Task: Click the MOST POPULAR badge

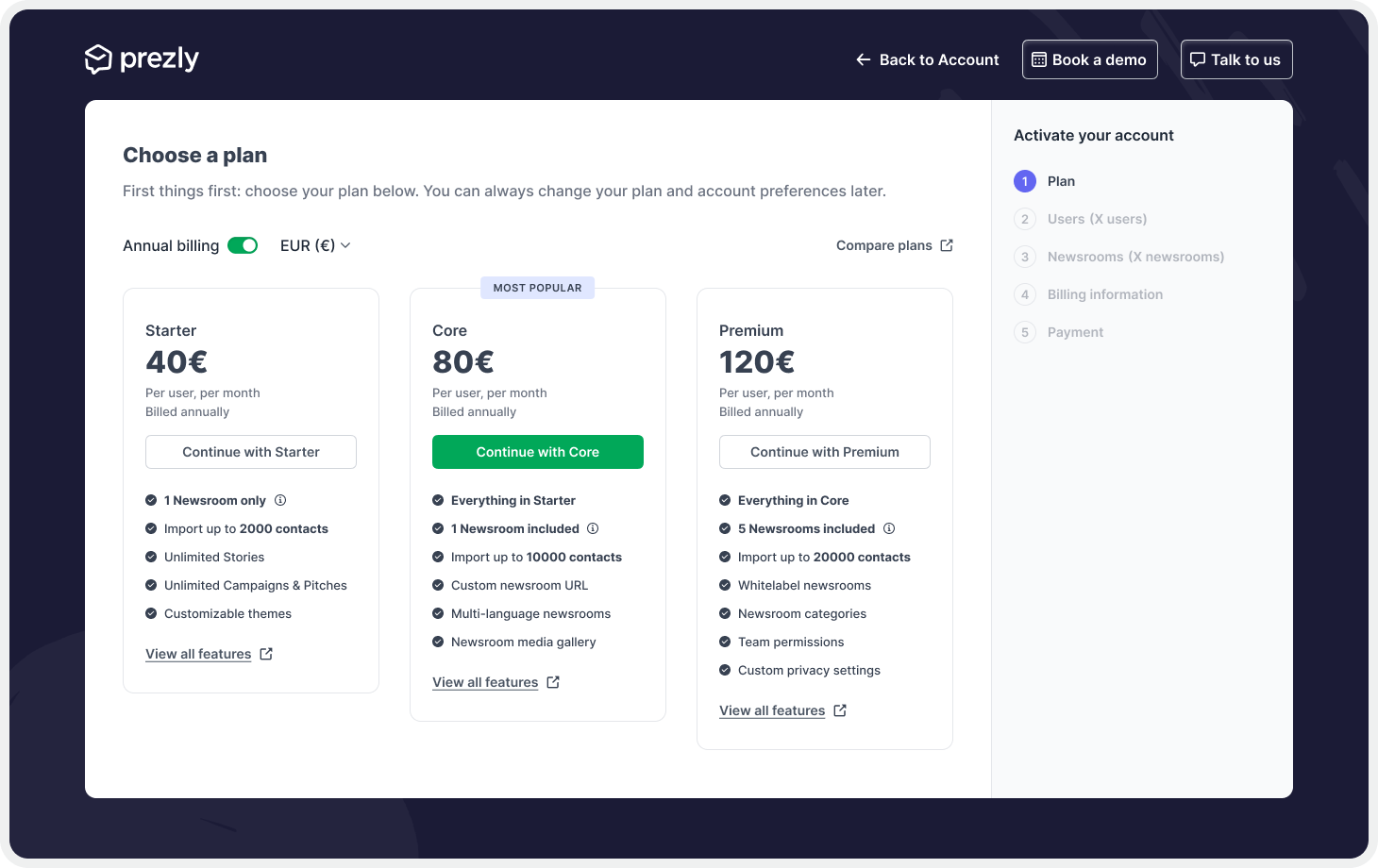Action: 538,288
